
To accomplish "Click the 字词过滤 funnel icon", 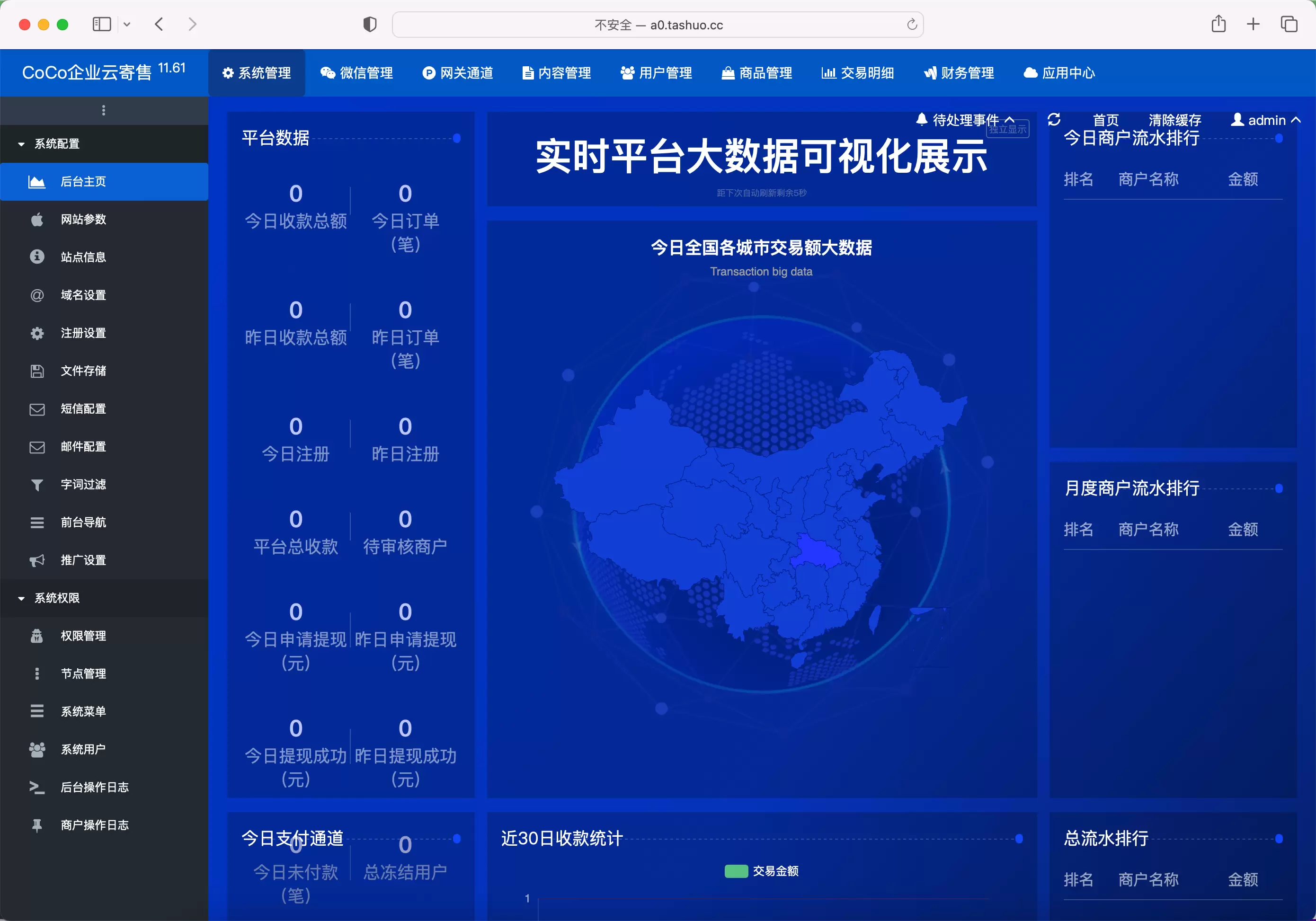I will [36, 485].
